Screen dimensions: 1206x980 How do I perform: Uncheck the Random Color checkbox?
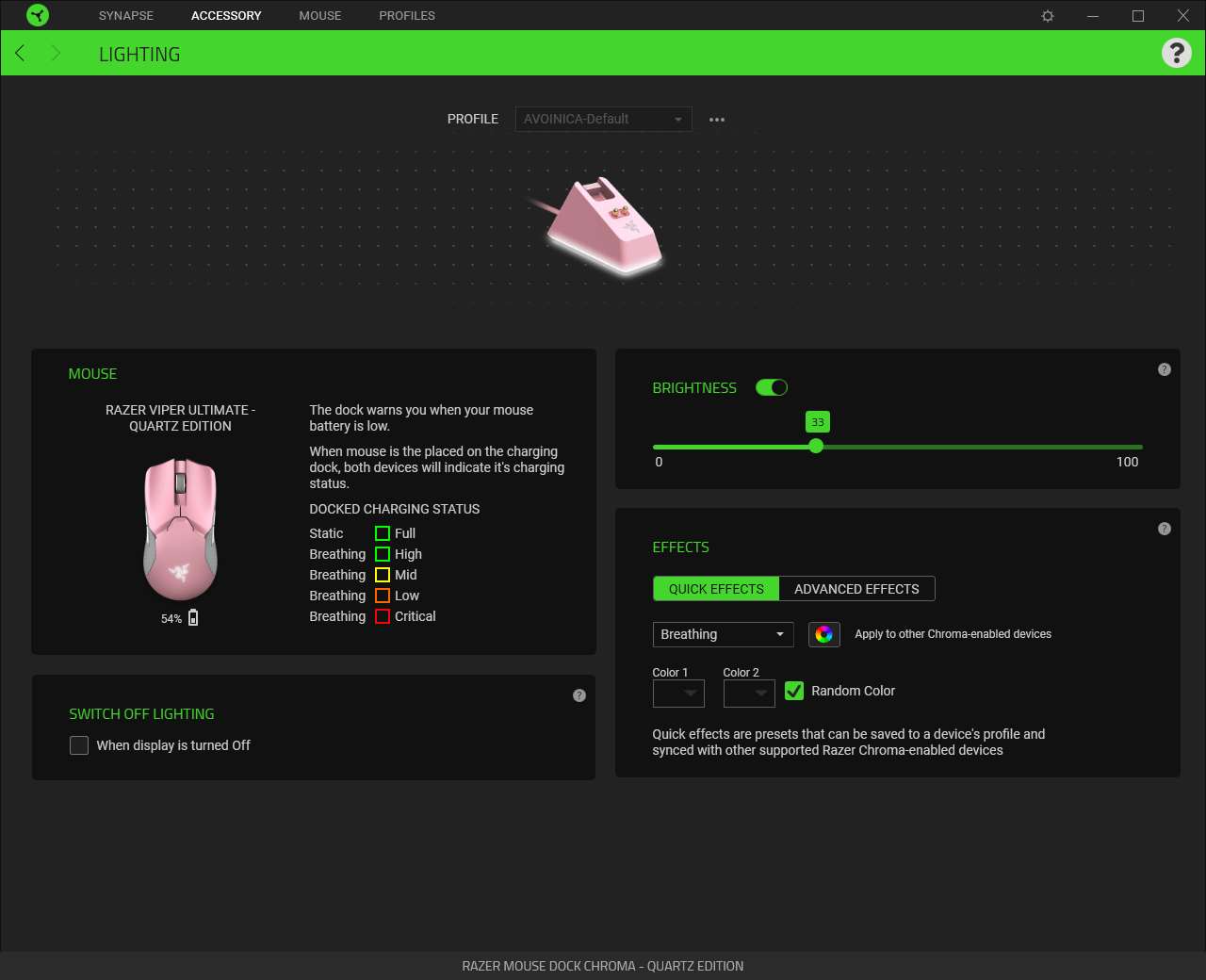click(794, 691)
